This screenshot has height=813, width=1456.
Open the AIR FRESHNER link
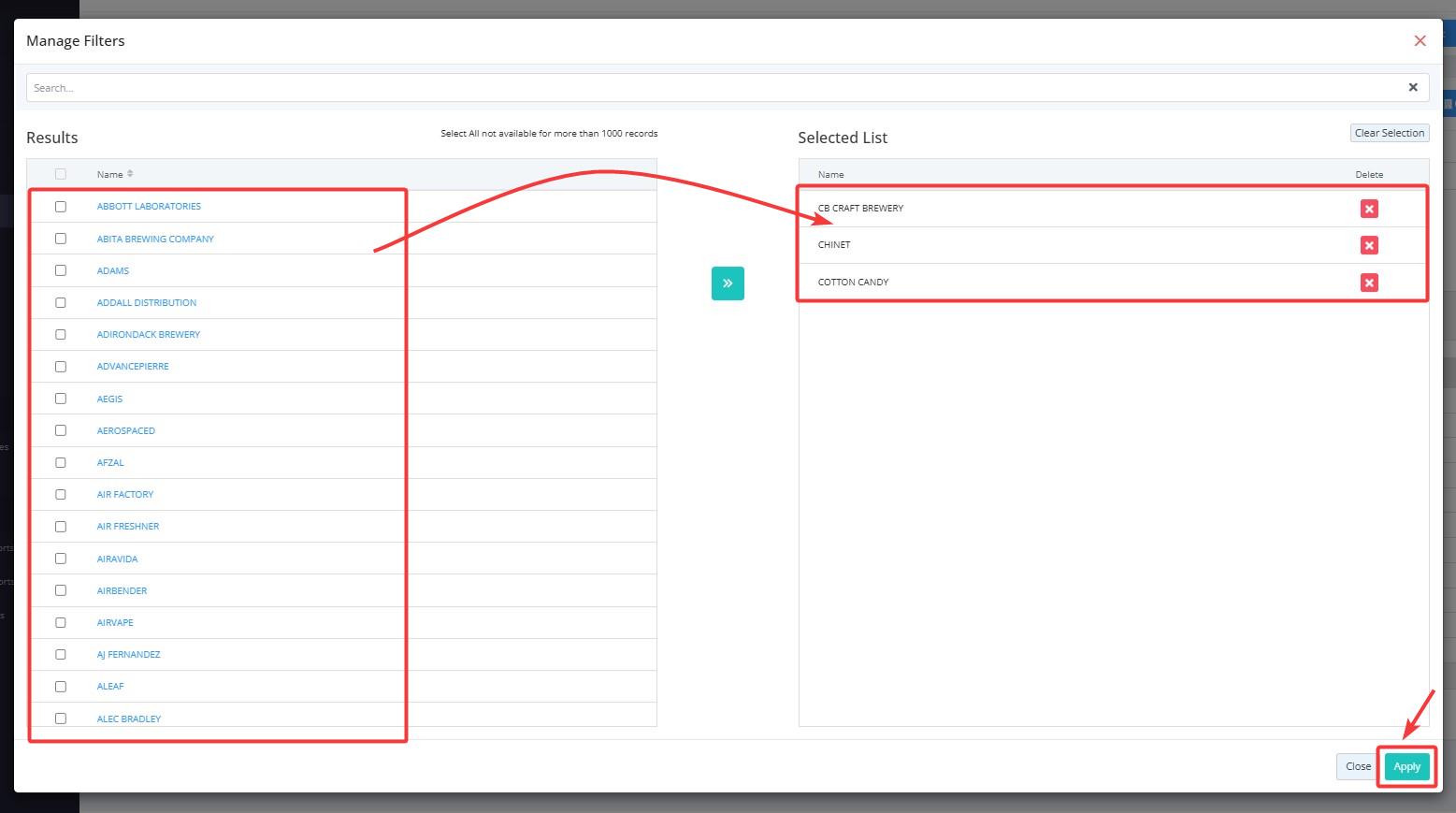point(128,527)
